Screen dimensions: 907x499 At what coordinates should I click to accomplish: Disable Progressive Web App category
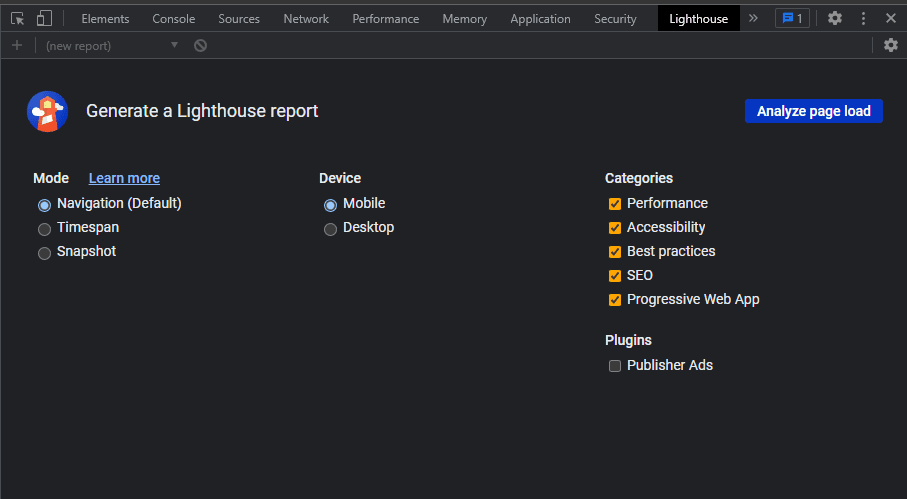[615, 300]
